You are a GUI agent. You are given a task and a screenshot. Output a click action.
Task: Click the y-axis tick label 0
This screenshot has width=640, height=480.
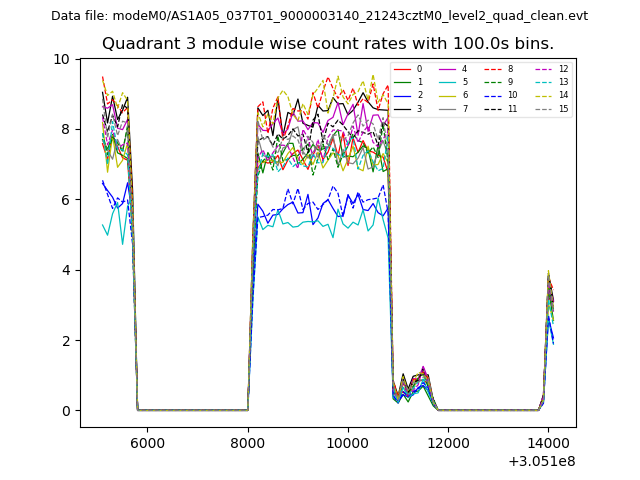click(65, 411)
